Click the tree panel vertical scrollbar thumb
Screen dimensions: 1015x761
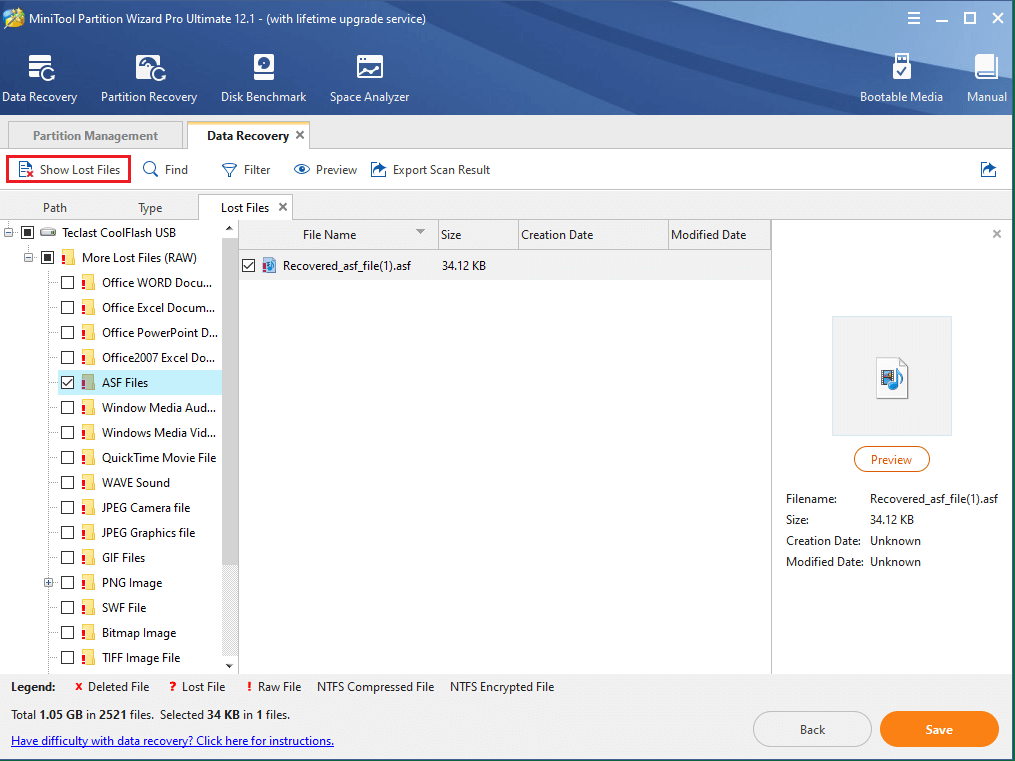click(229, 401)
